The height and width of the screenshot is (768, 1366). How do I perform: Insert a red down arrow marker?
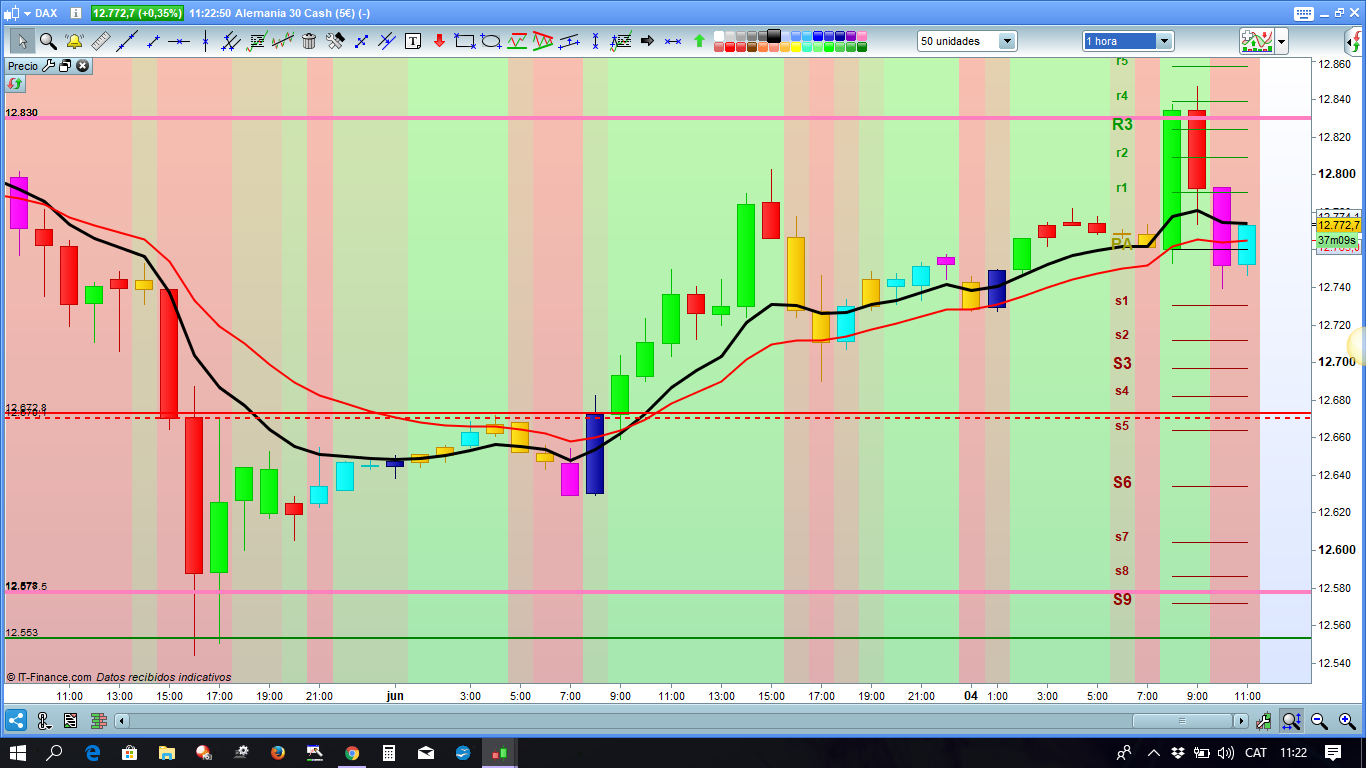tap(439, 41)
